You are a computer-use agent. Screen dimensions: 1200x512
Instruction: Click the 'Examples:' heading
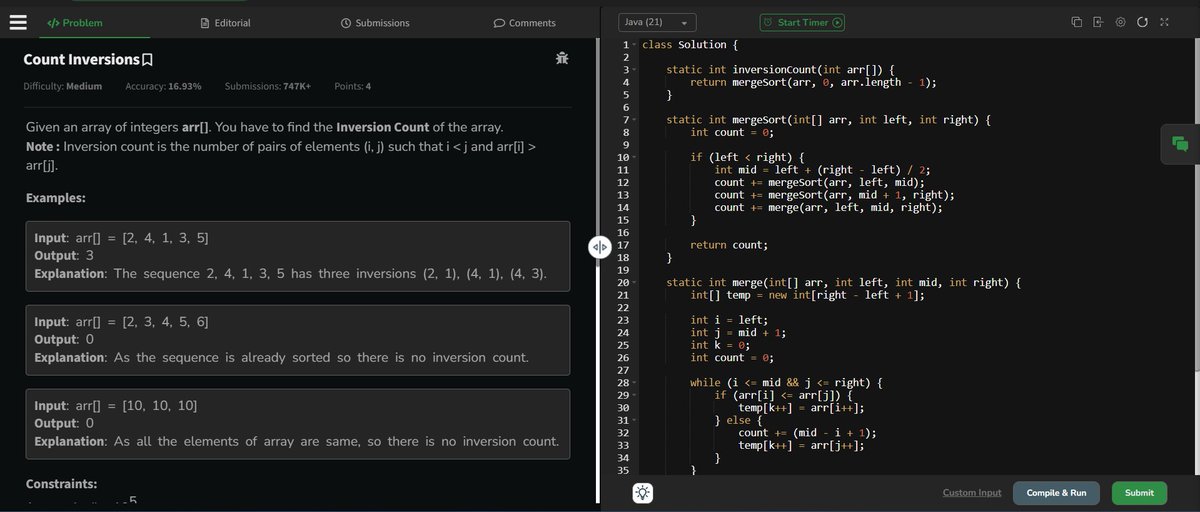point(55,198)
